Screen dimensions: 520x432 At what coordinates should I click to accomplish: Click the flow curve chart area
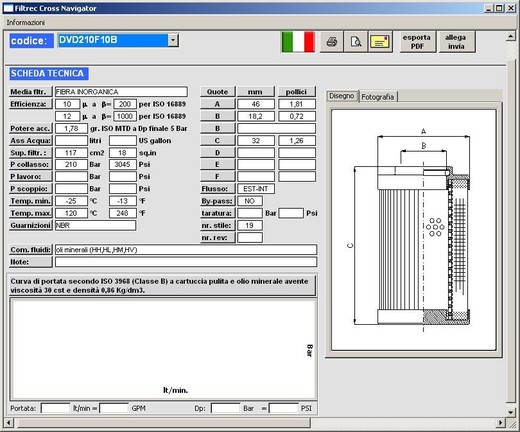click(163, 349)
